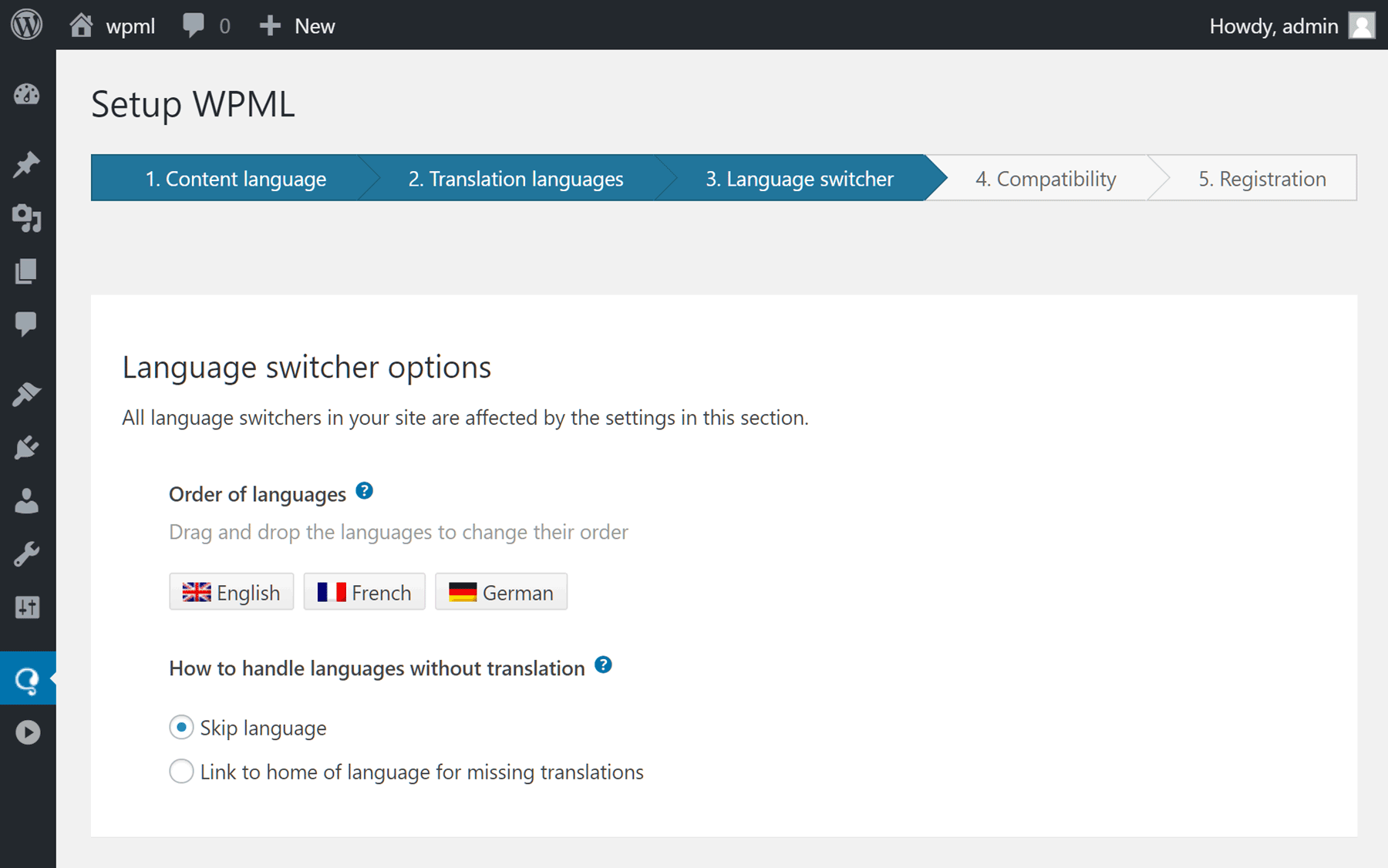Open Plugins sidebar plug icon
The image size is (1388, 868).
coord(27,447)
